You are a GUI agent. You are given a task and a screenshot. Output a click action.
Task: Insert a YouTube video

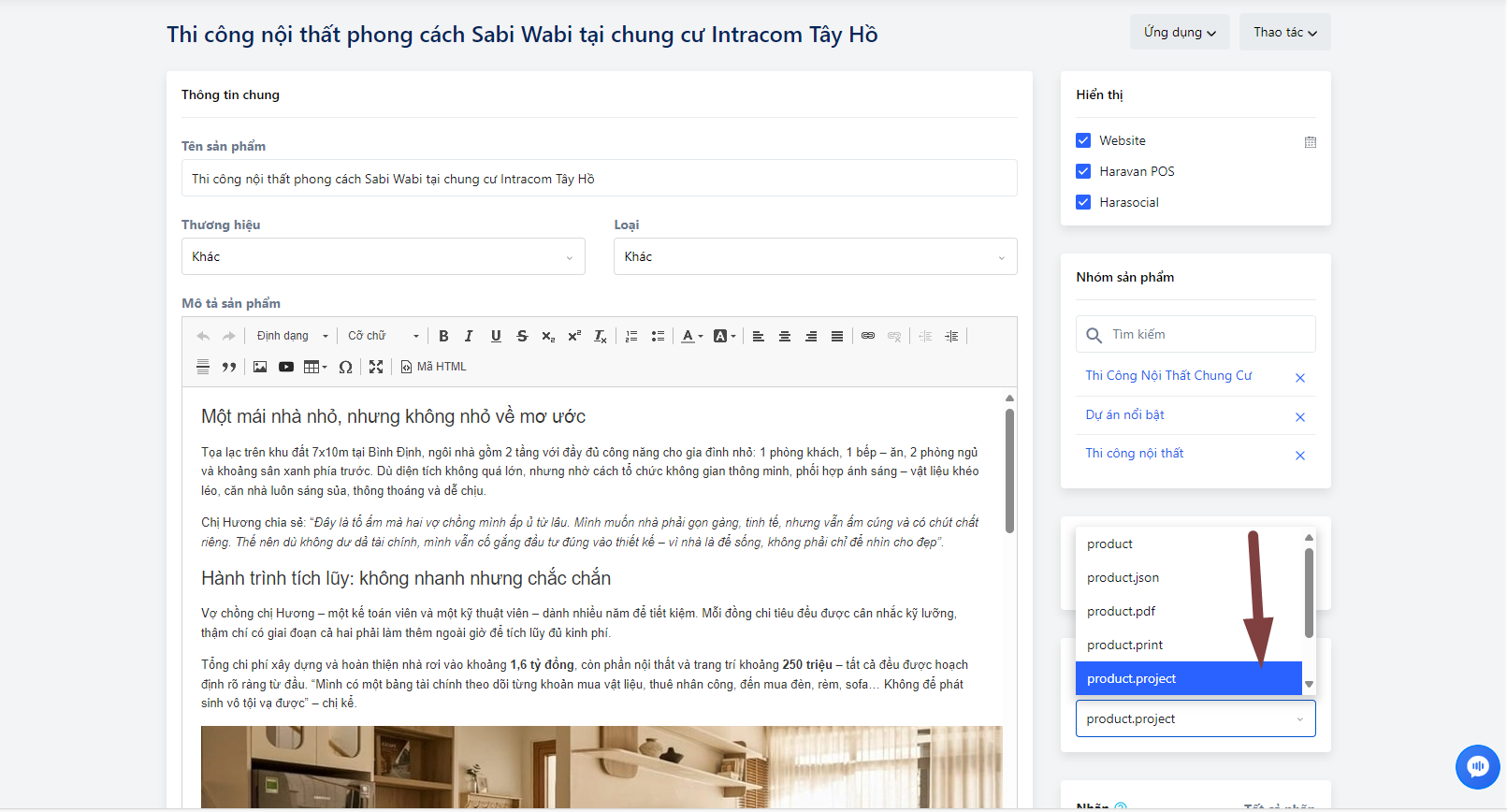pyautogui.click(x=286, y=367)
